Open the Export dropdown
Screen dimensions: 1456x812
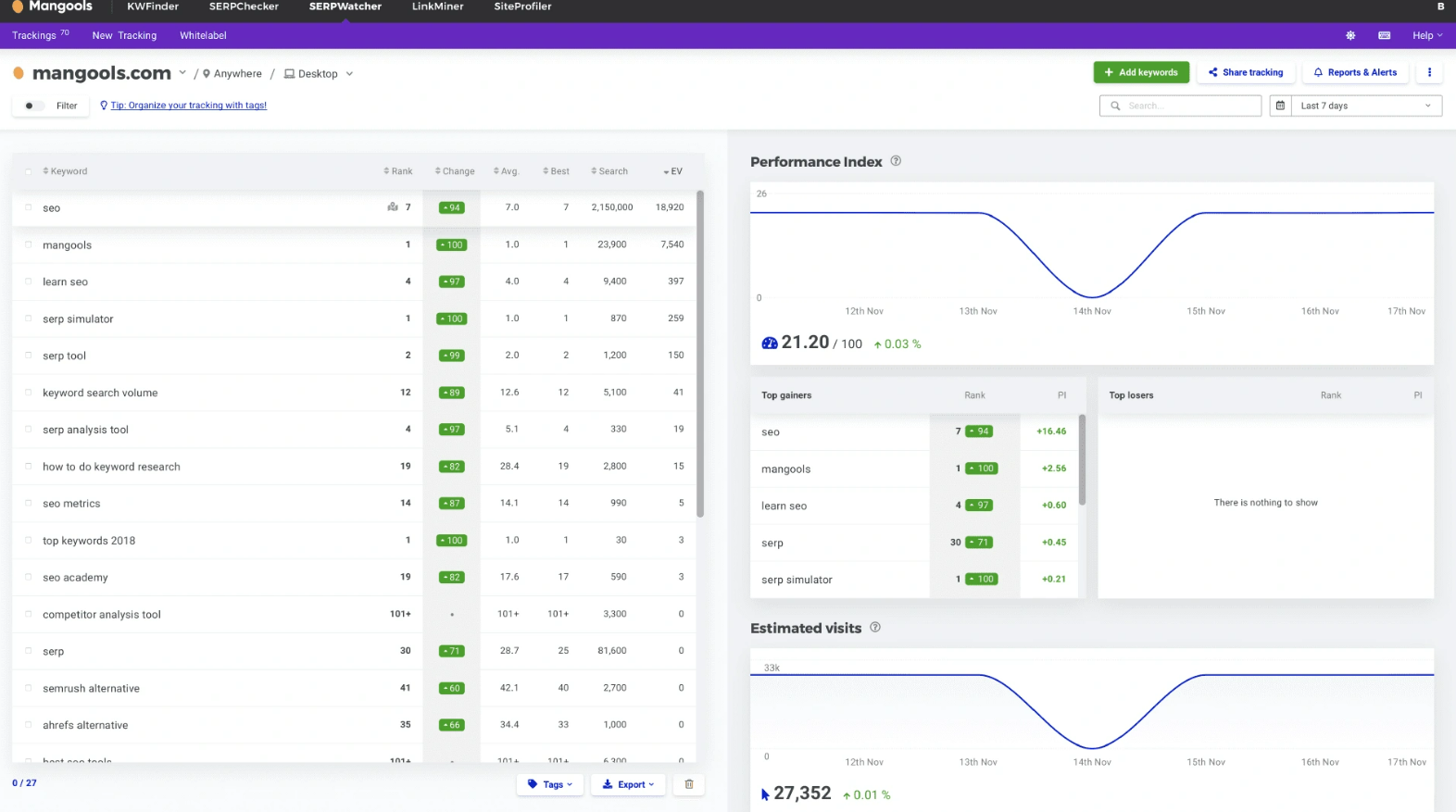pos(628,784)
